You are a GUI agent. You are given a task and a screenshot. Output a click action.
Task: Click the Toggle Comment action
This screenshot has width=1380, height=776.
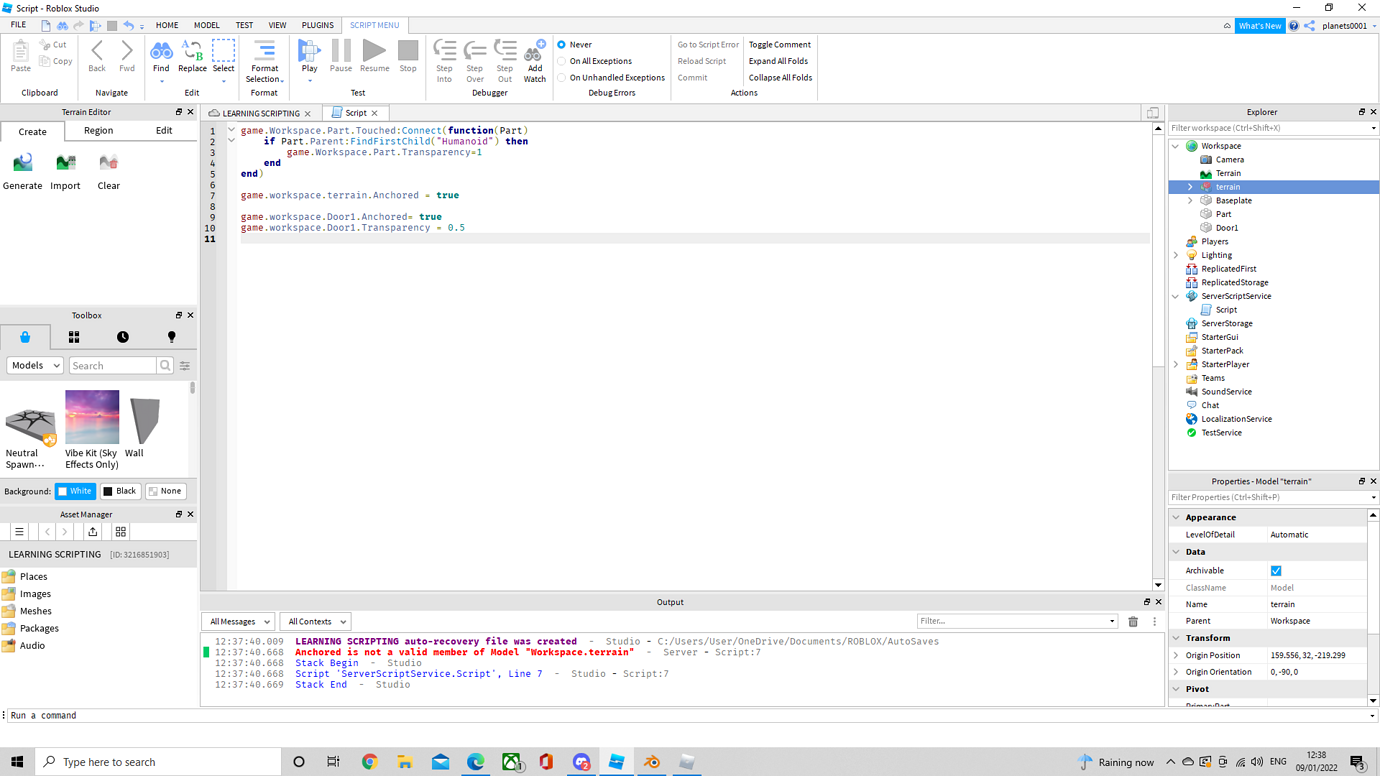coord(779,44)
